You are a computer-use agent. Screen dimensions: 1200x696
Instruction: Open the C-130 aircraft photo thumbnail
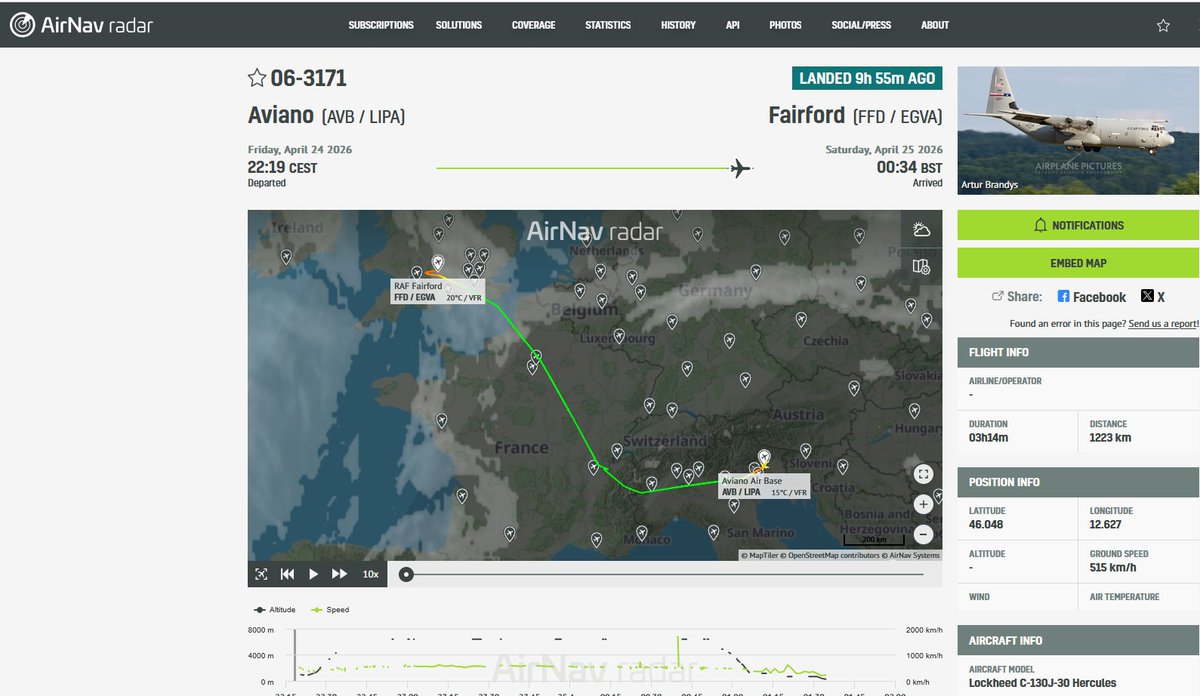click(x=1078, y=130)
